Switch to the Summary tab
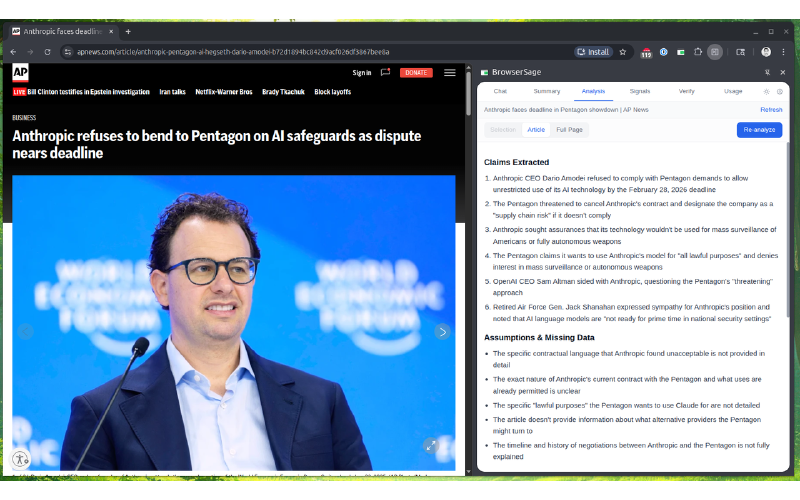This screenshot has width=800, height=500. pyautogui.click(x=546, y=91)
